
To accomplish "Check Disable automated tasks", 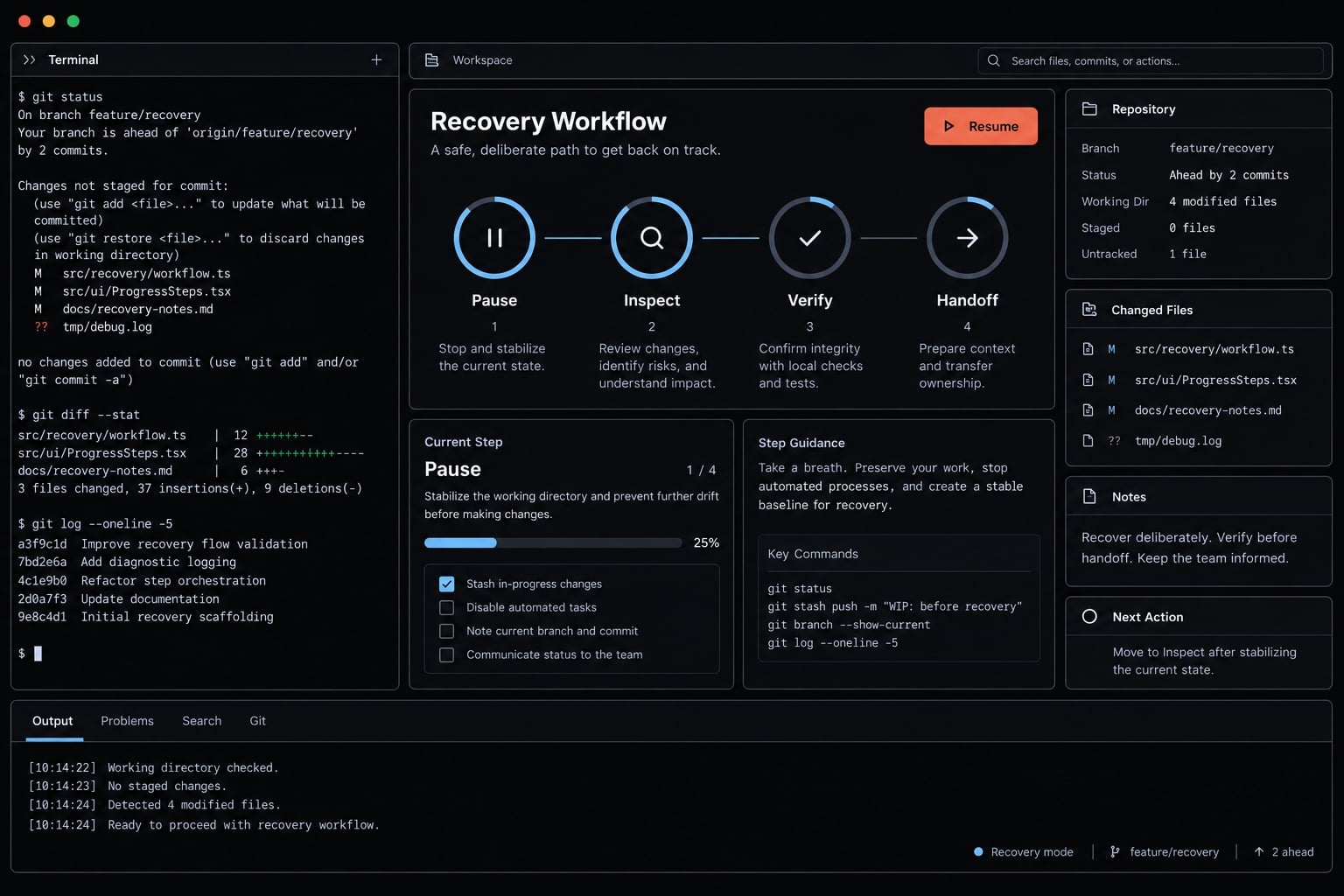I will [446, 607].
